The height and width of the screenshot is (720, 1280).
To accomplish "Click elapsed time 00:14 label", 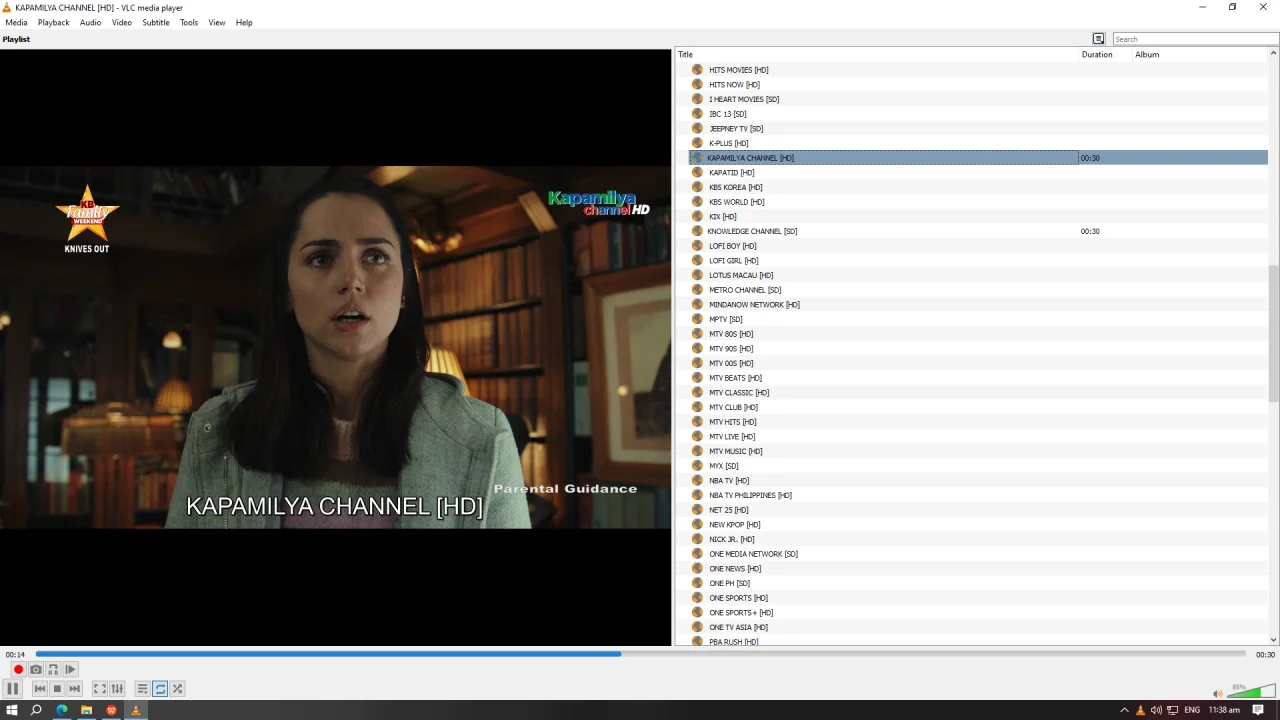I will click(x=15, y=654).
